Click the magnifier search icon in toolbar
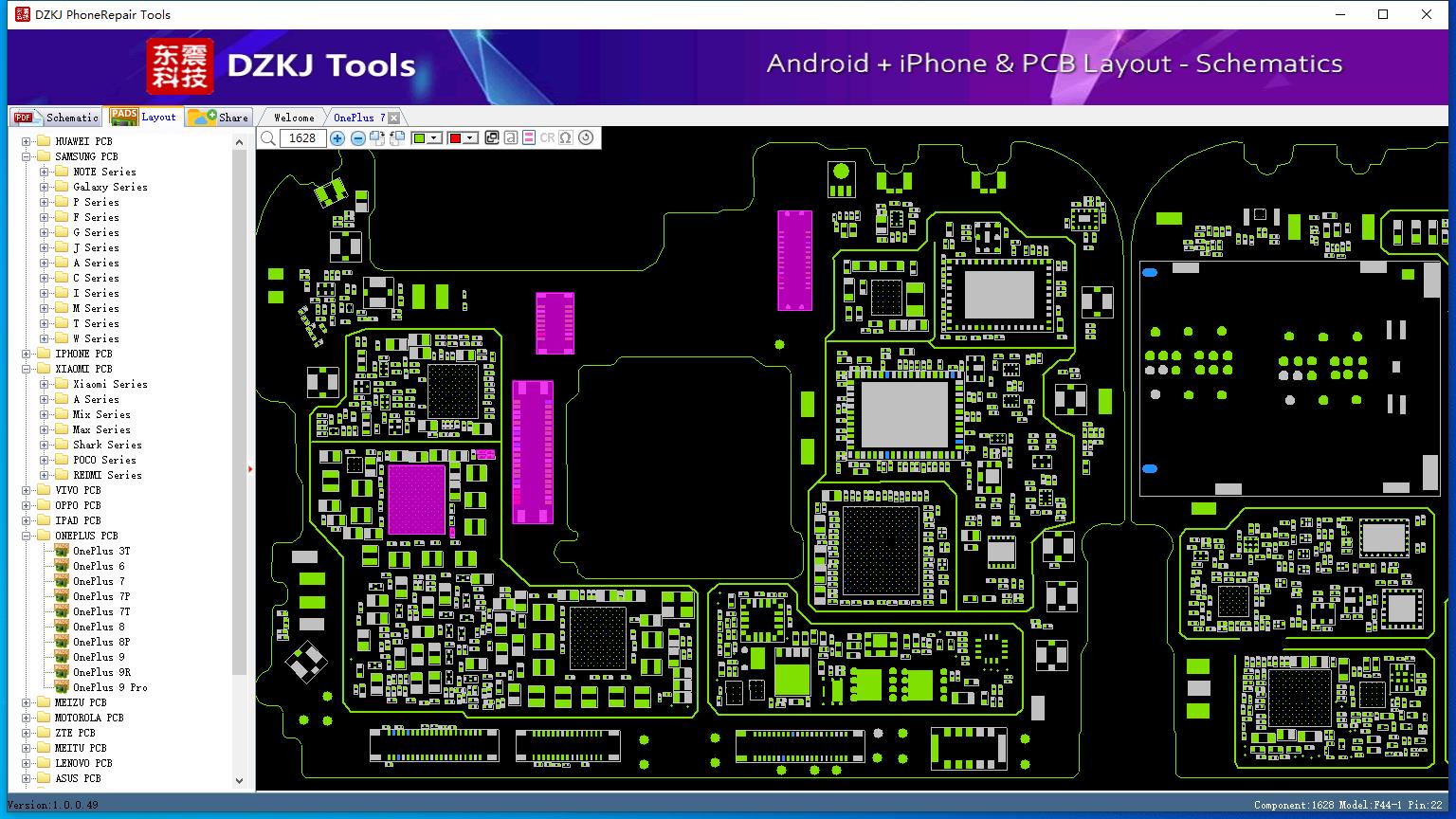Viewport: 1456px width, 819px height. [268, 138]
